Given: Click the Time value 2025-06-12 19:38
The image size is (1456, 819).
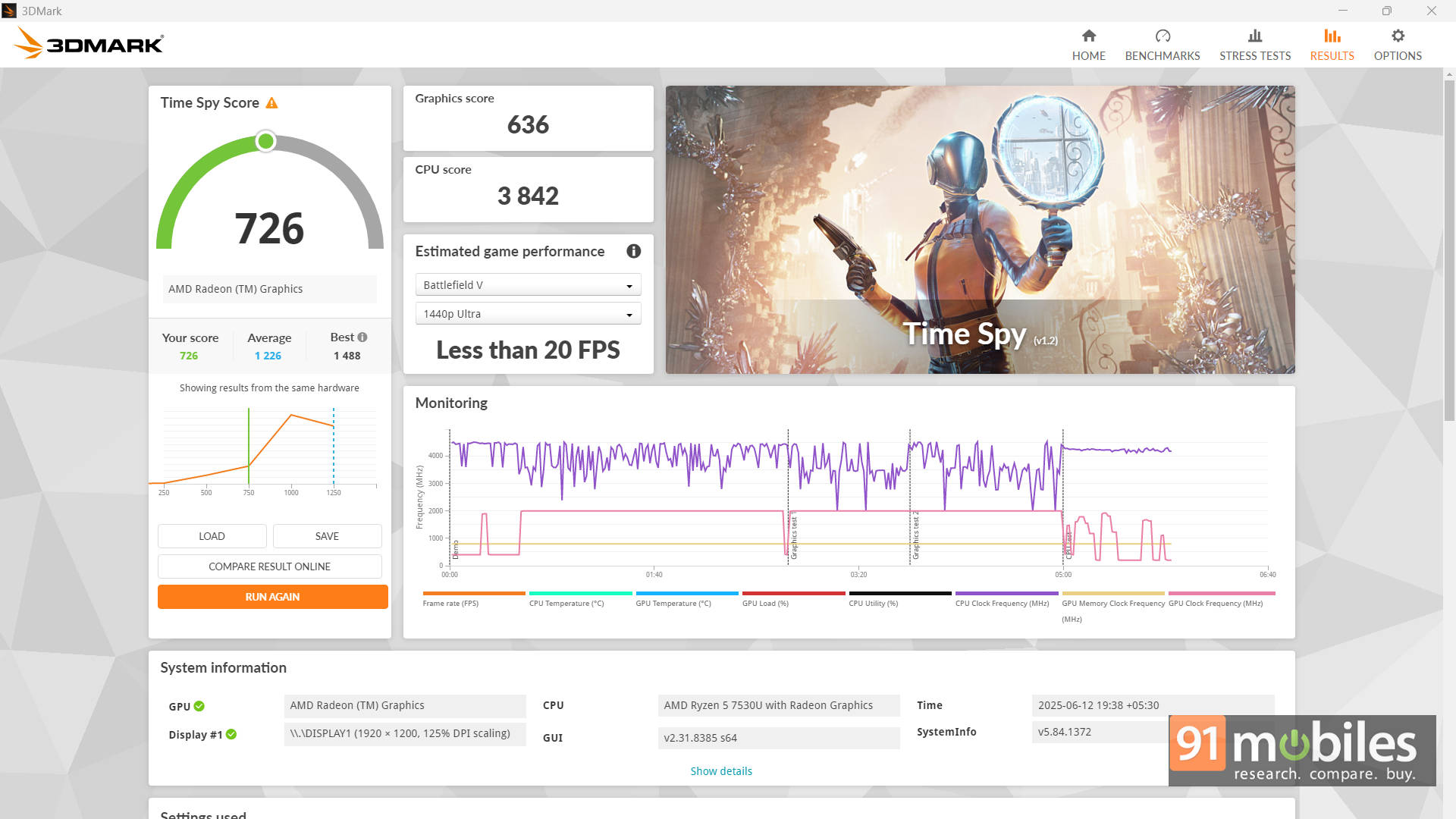Looking at the screenshot, I should pos(1153,705).
